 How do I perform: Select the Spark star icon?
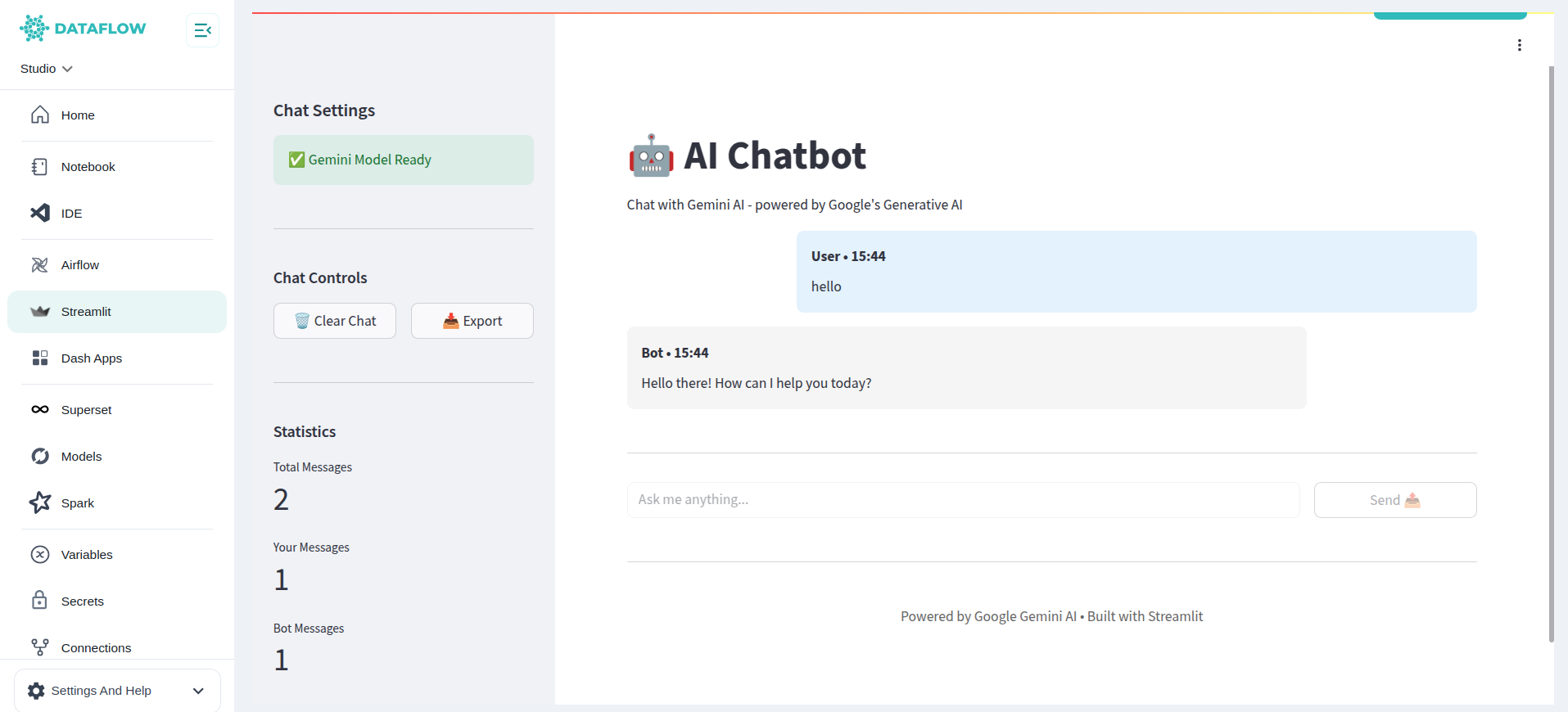[x=40, y=502]
